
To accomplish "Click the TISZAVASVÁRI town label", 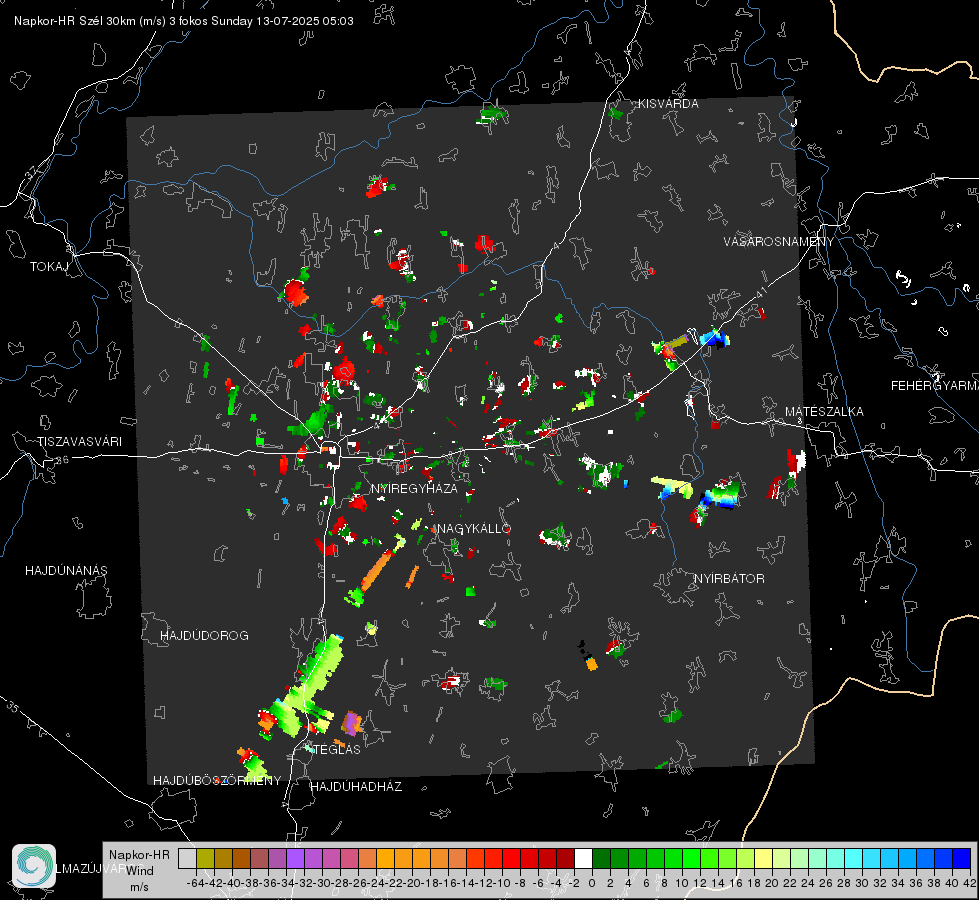I will pos(80,442).
